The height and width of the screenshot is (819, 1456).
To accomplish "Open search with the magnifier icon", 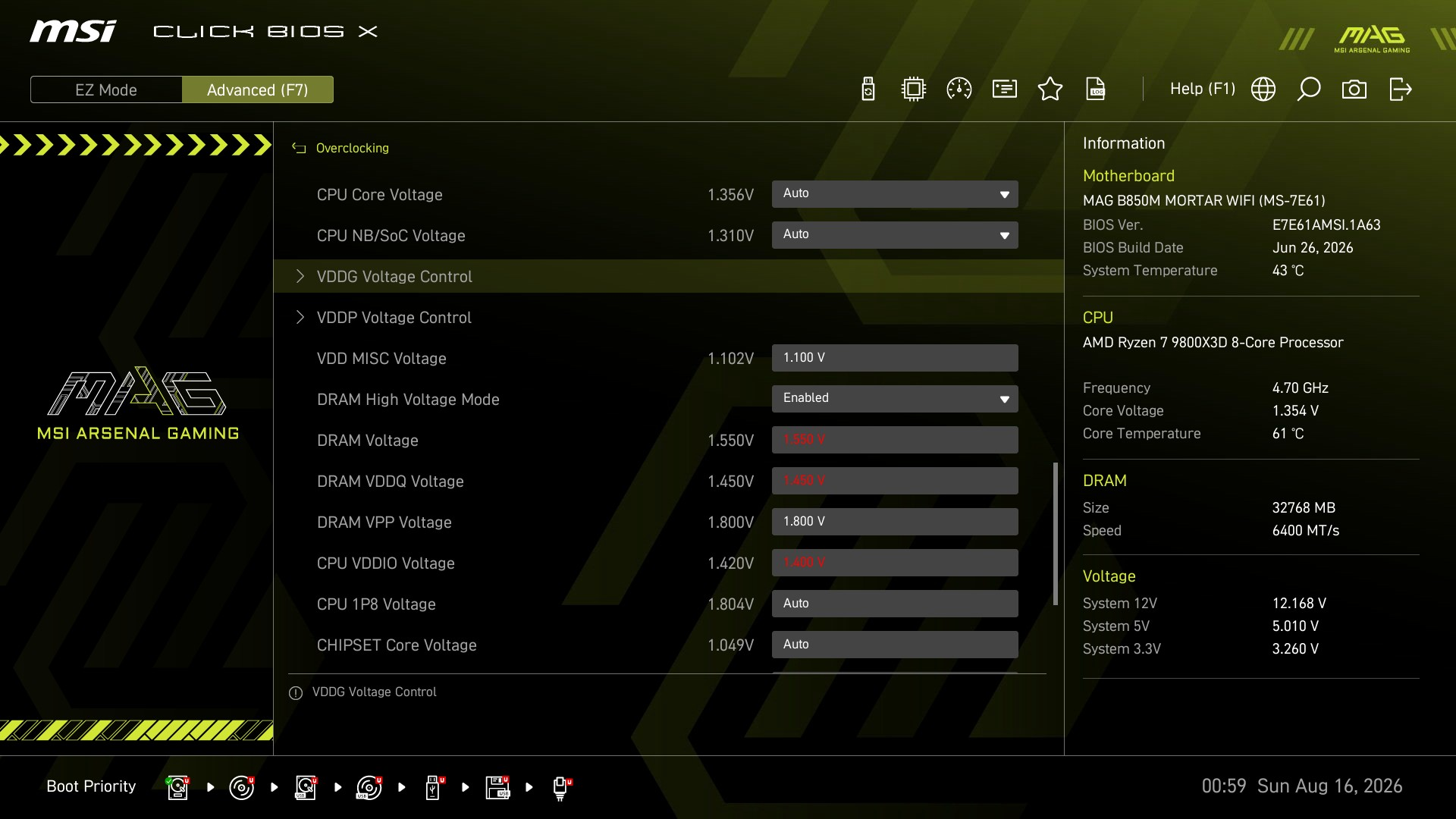I will 1309,89.
